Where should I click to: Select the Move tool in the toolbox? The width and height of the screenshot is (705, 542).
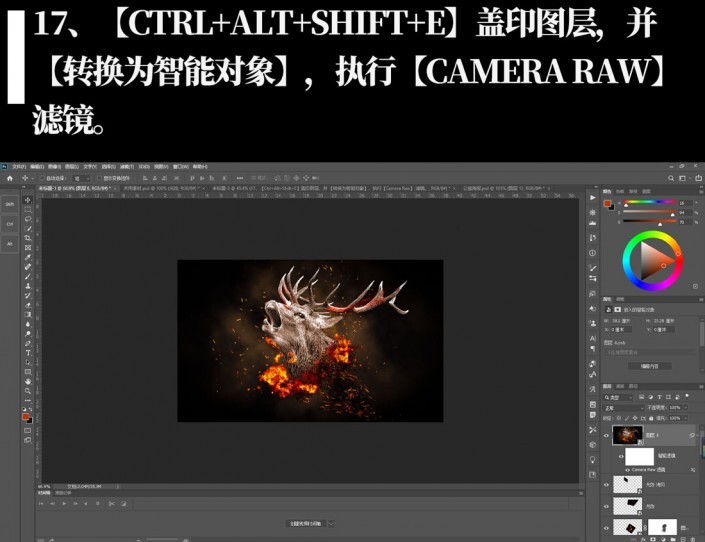[x=28, y=200]
